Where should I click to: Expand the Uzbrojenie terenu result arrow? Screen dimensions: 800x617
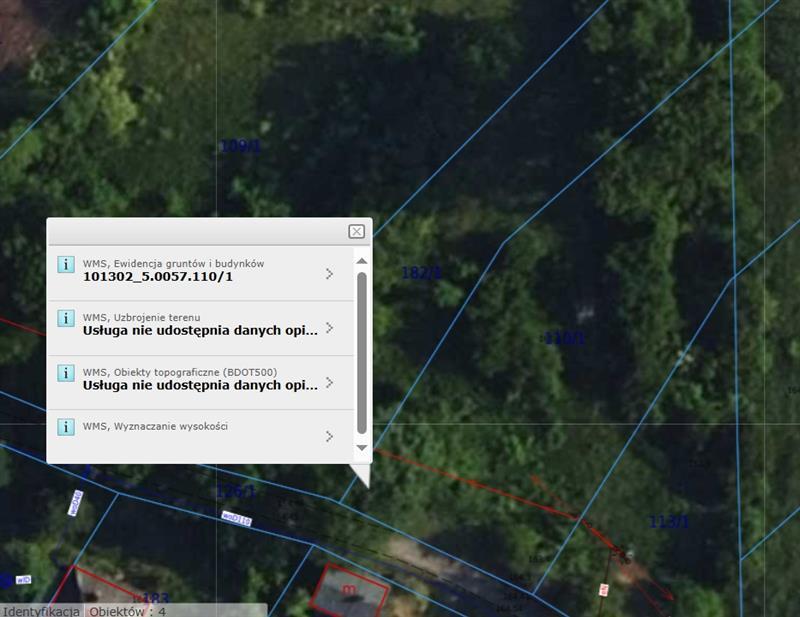click(330, 328)
